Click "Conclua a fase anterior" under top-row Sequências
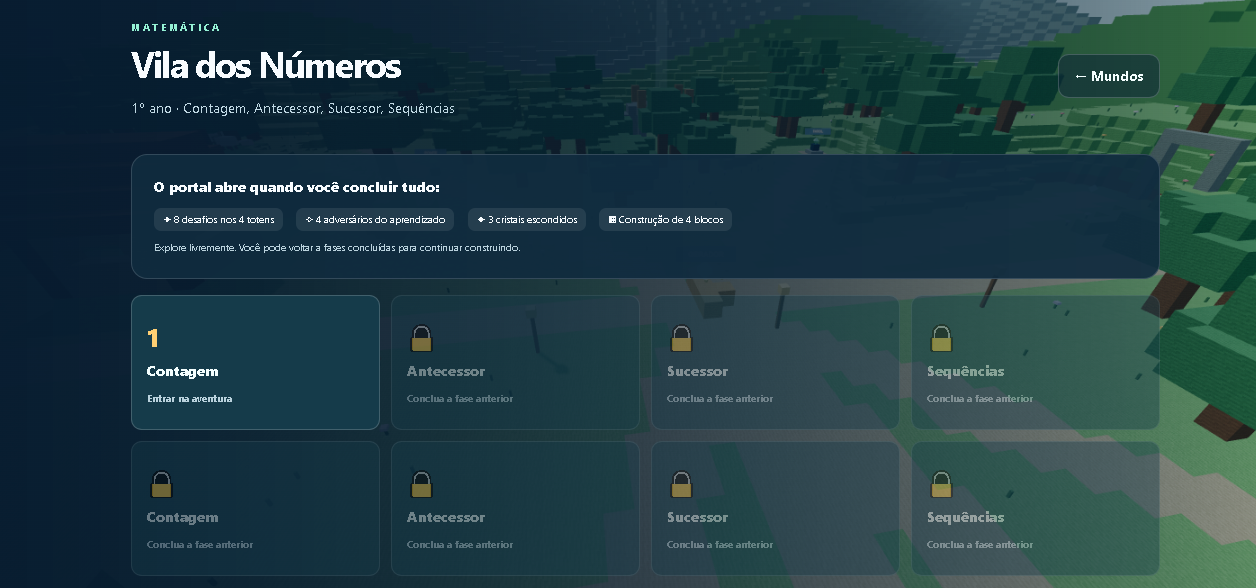 pos(980,399)
